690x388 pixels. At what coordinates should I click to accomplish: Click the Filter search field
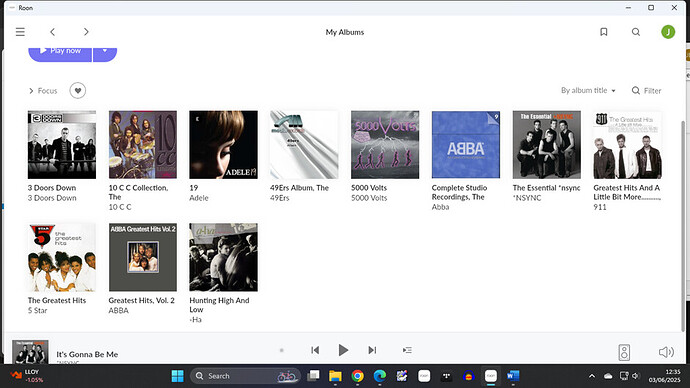[646, 91]
